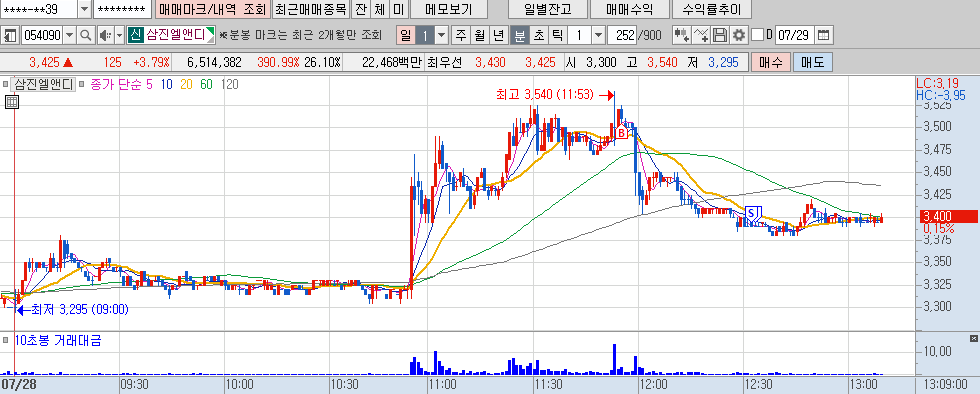Click the add line indicator icon
980x394 pixels.
(x=702, y=35)
